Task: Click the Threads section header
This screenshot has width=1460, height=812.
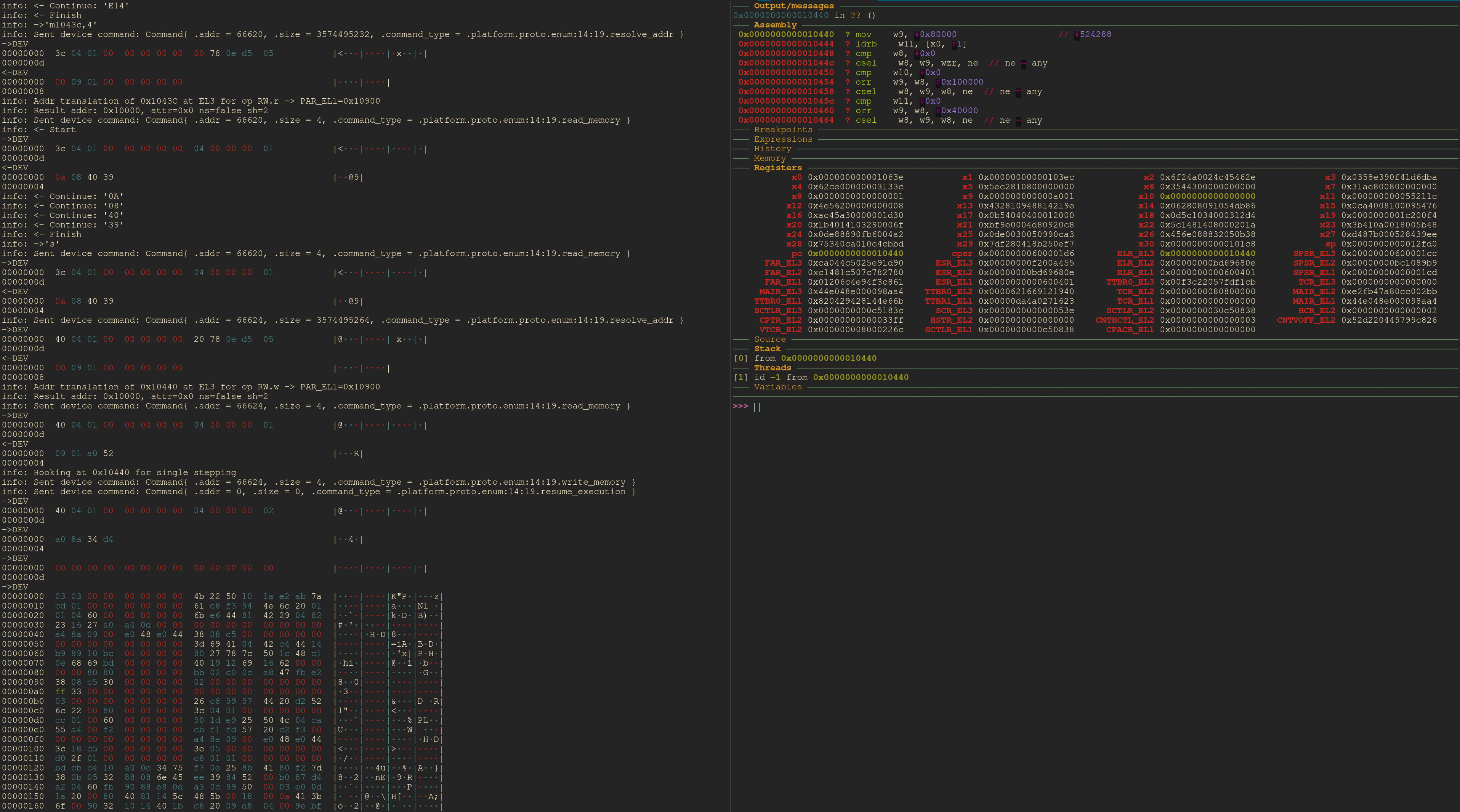Action: click(772, 368)
